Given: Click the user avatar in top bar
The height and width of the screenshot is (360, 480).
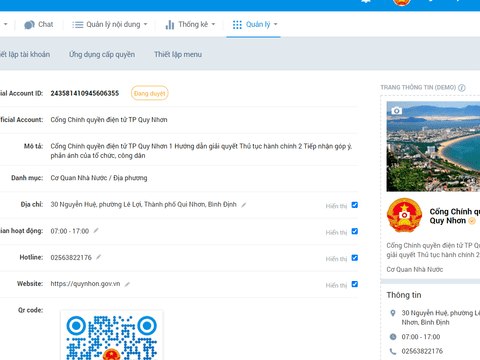Looking at the screenshot, I should 402,2.
